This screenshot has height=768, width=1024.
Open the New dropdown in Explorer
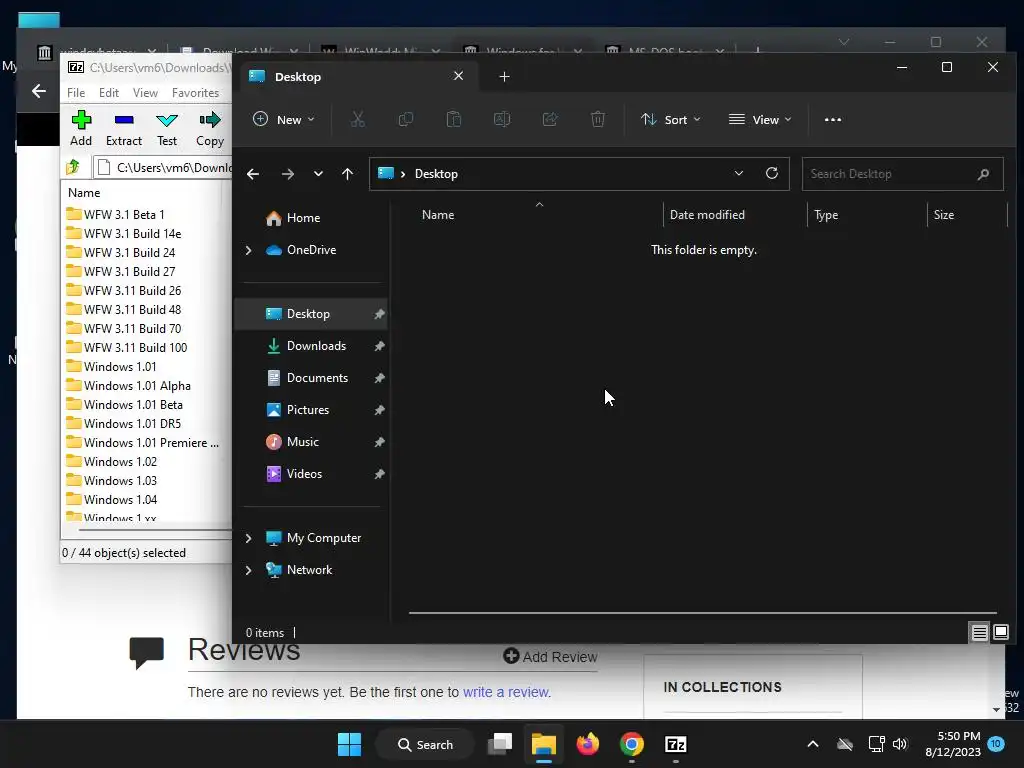(284, 120)
